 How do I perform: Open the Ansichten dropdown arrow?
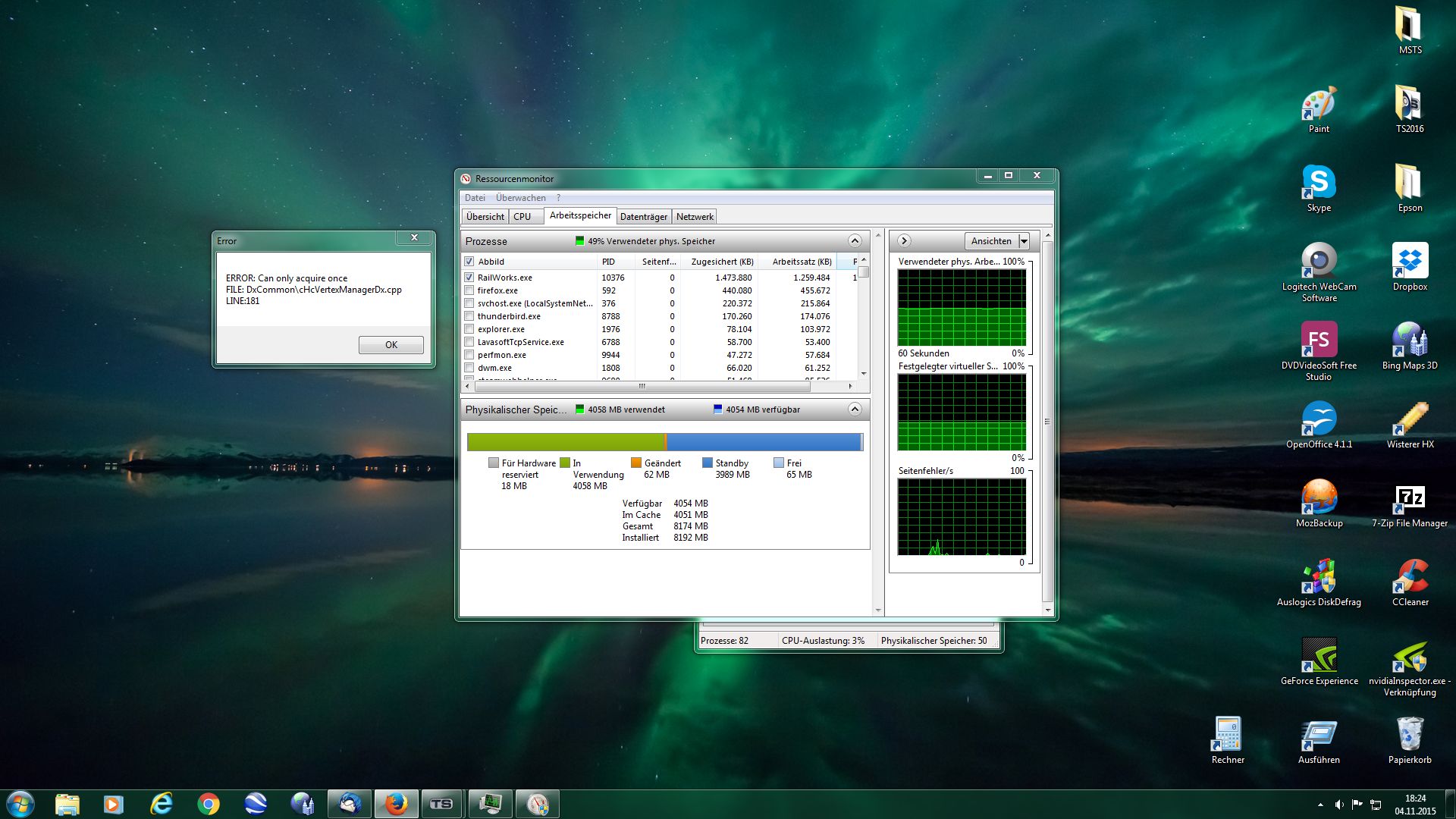1024,241
